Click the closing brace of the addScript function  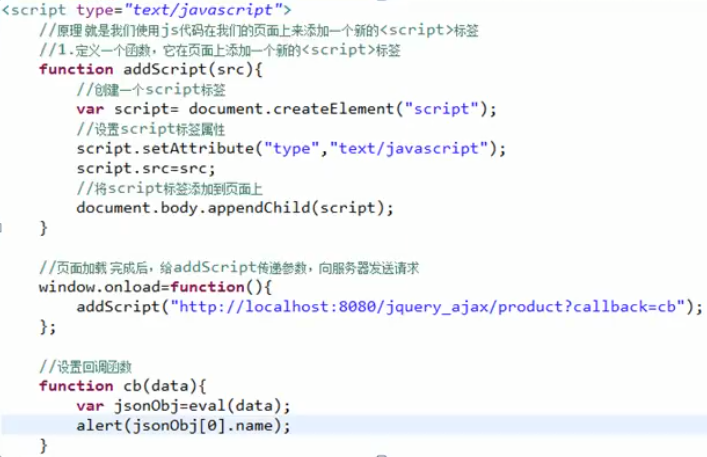43,228
